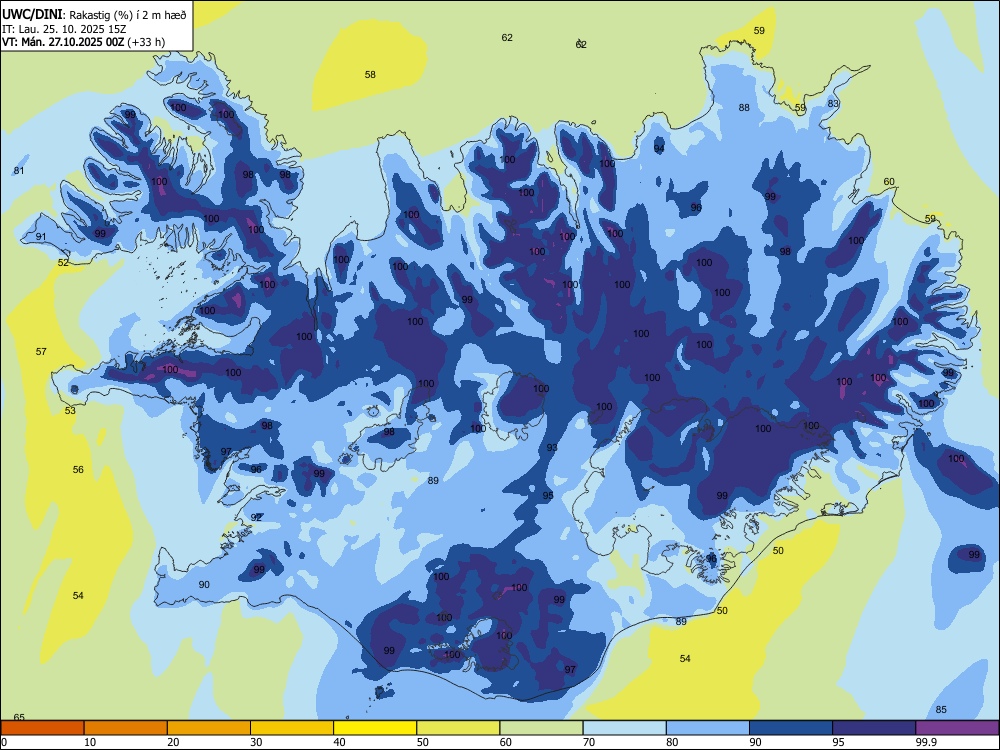This screenshot has width=1000, height=750.
Task: Click the 'VT: Mán. 27.10.2025 00Z (+33 h)' line
Action: (x=83, y=42)
